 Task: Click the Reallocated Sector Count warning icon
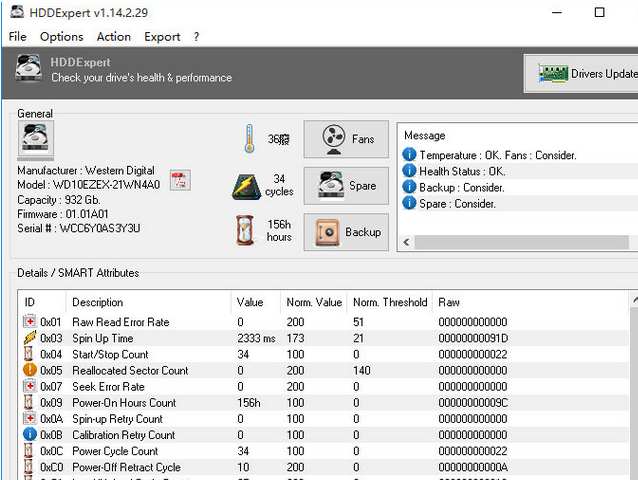click(29, 370)
